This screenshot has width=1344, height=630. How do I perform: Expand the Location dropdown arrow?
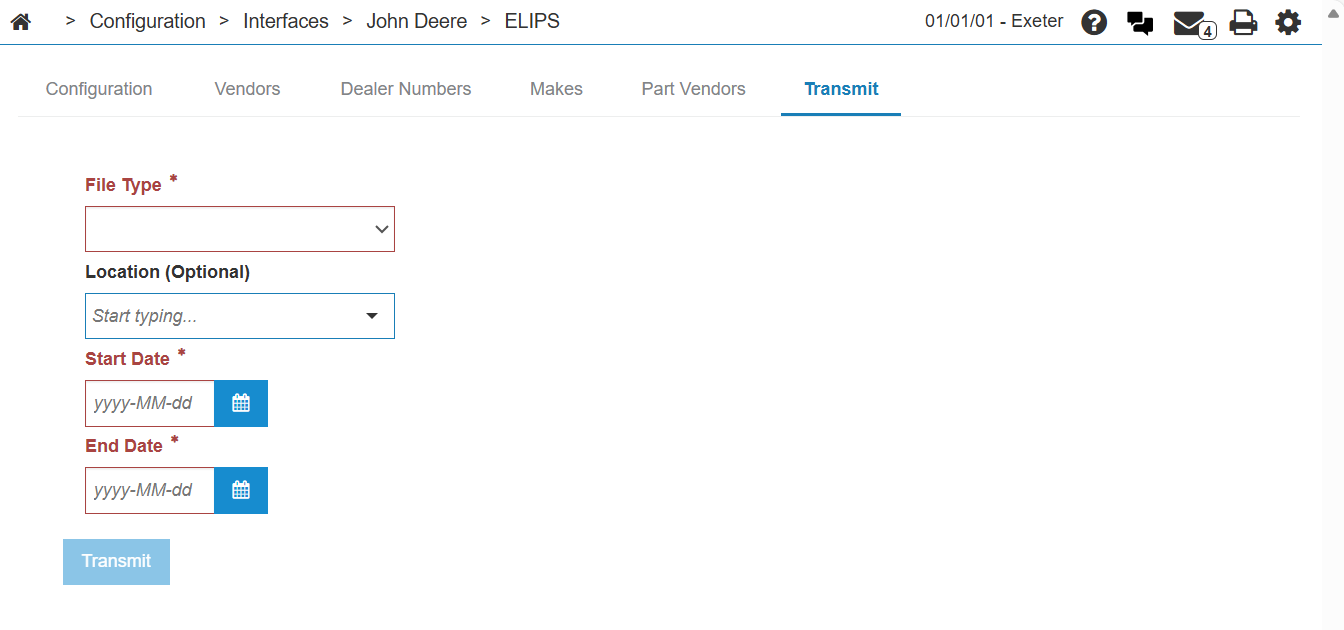click(x=372, y=316)
